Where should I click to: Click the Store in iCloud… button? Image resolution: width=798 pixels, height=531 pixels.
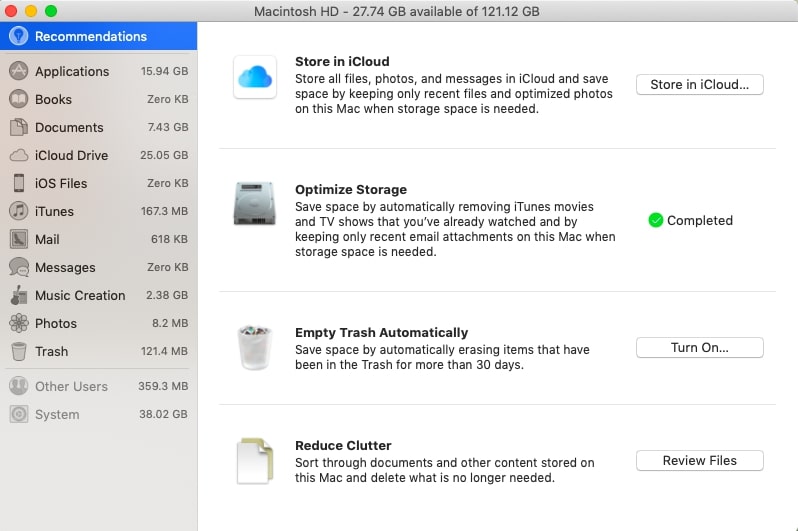point(699,85)
